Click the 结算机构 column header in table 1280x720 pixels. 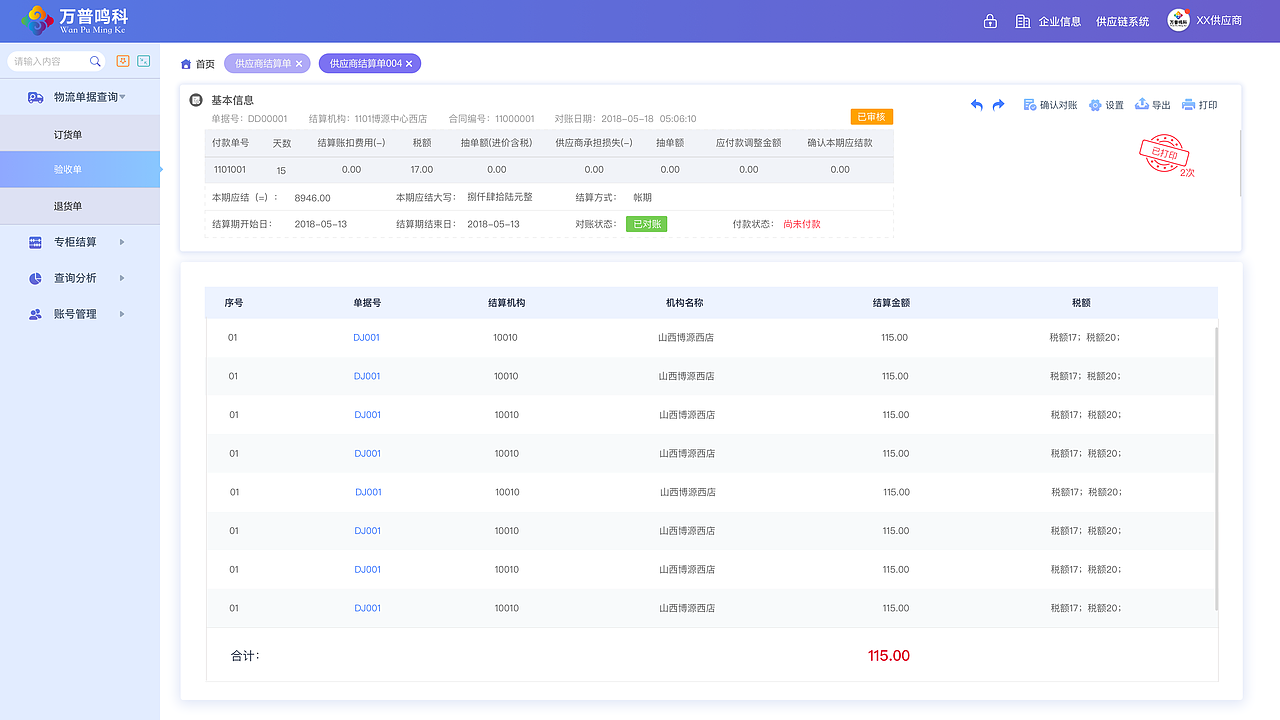(506, 303)
